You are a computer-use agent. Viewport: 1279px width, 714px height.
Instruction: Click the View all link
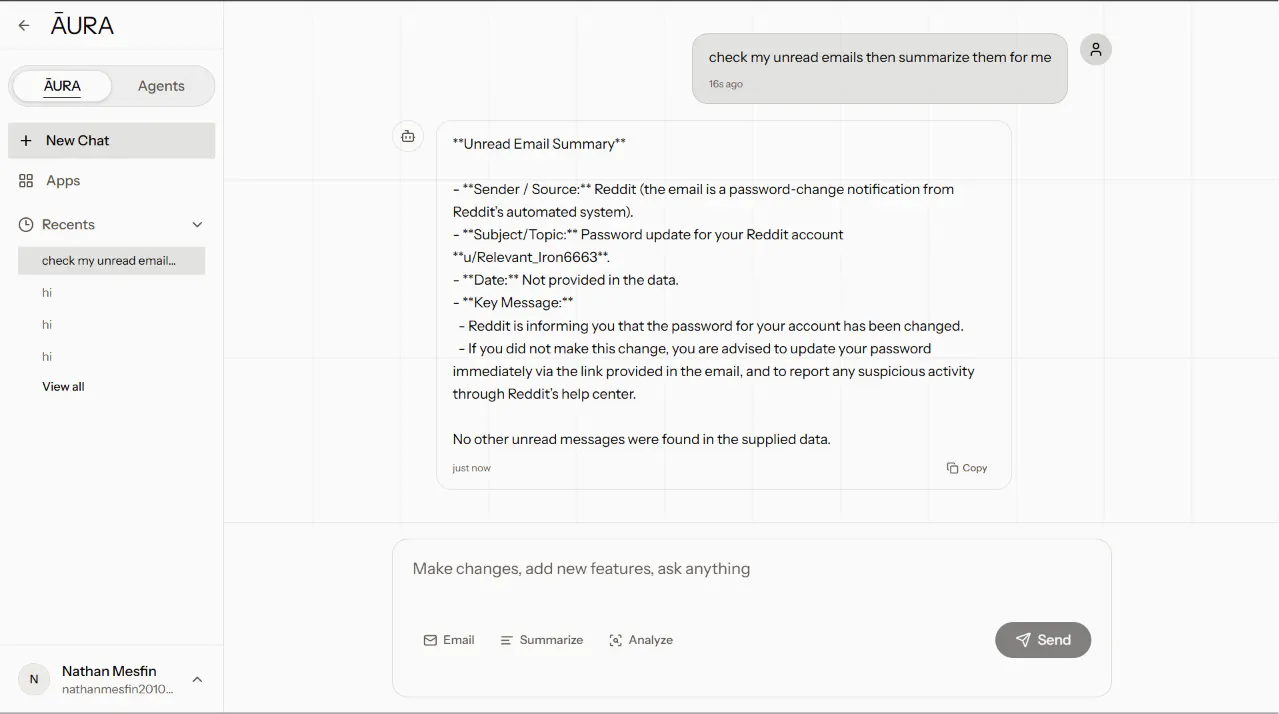63,387
